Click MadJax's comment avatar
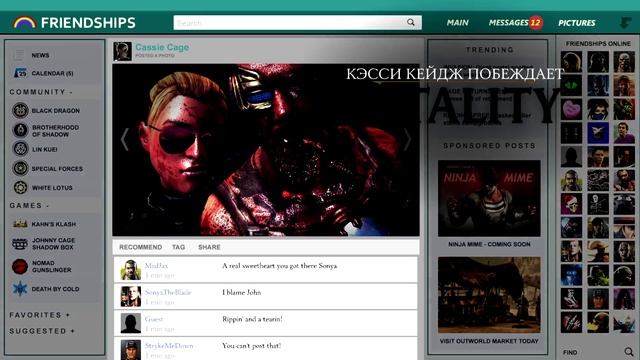The image size is (640, 360). pos(131,270)
